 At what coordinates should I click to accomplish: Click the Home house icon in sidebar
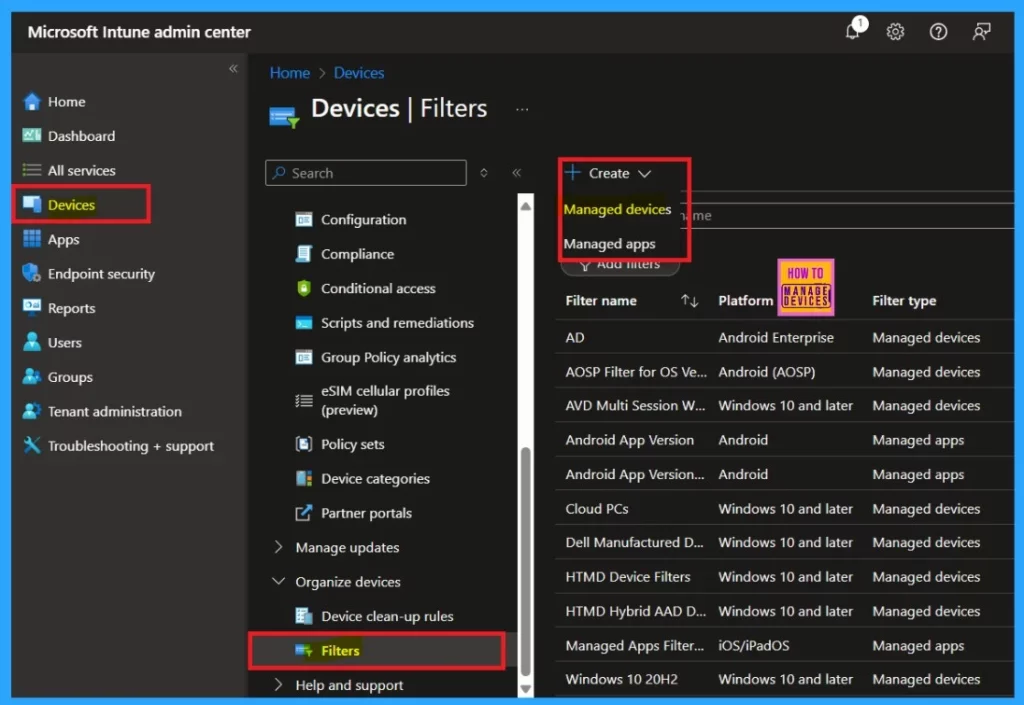tap(31, 102)
